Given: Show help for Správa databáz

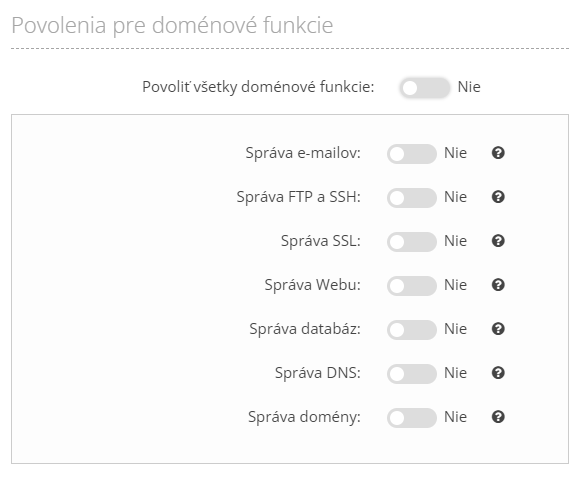Looking at the screenshot, I should (498, 329).
